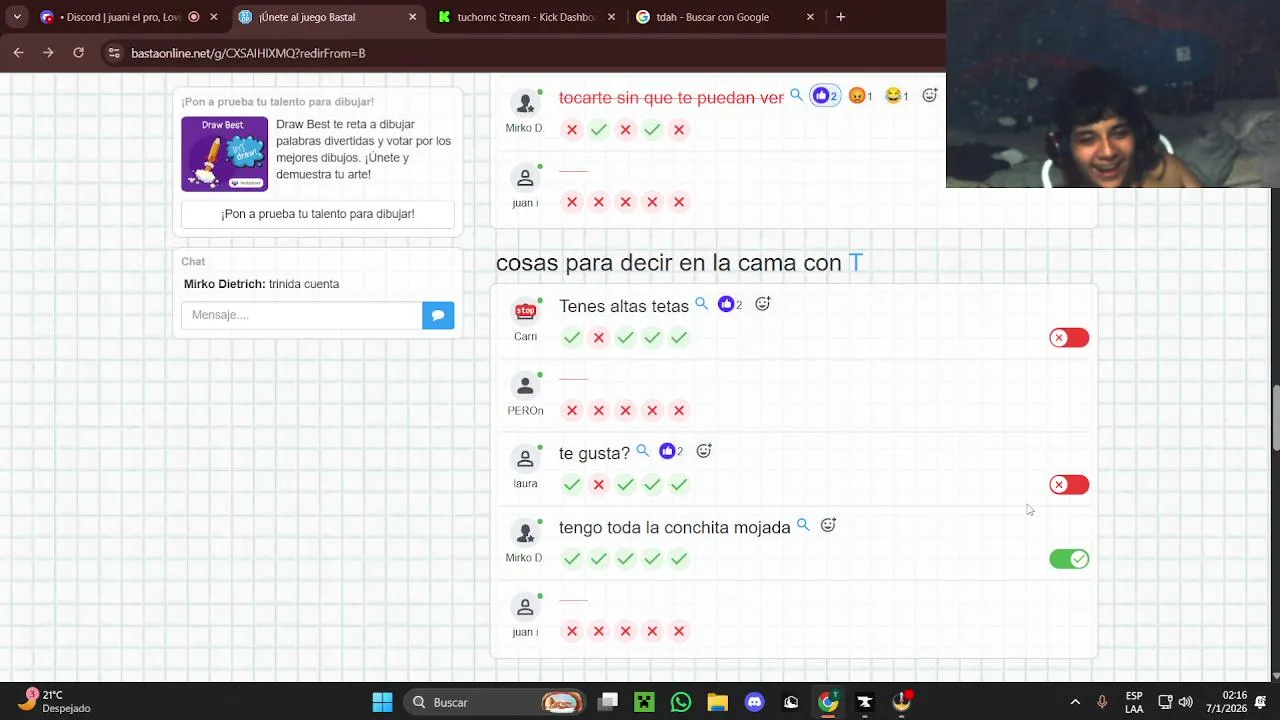
Task: Click search icon next to "Tenes altas tetas"
Action: 701,304
